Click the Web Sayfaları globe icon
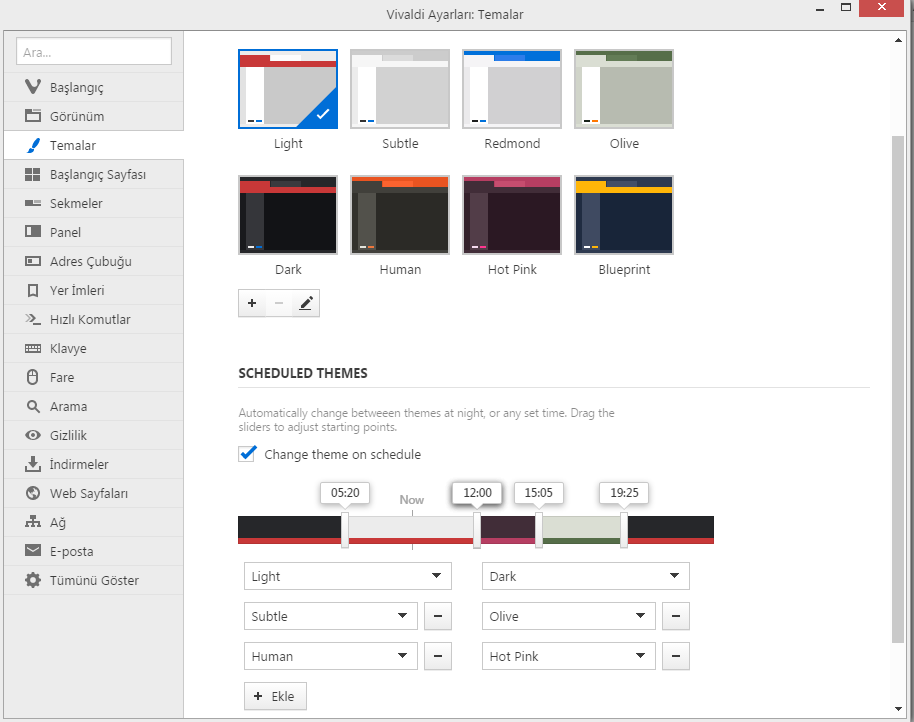The width and height of the screenshot is (914, 722). pos(33,493)
